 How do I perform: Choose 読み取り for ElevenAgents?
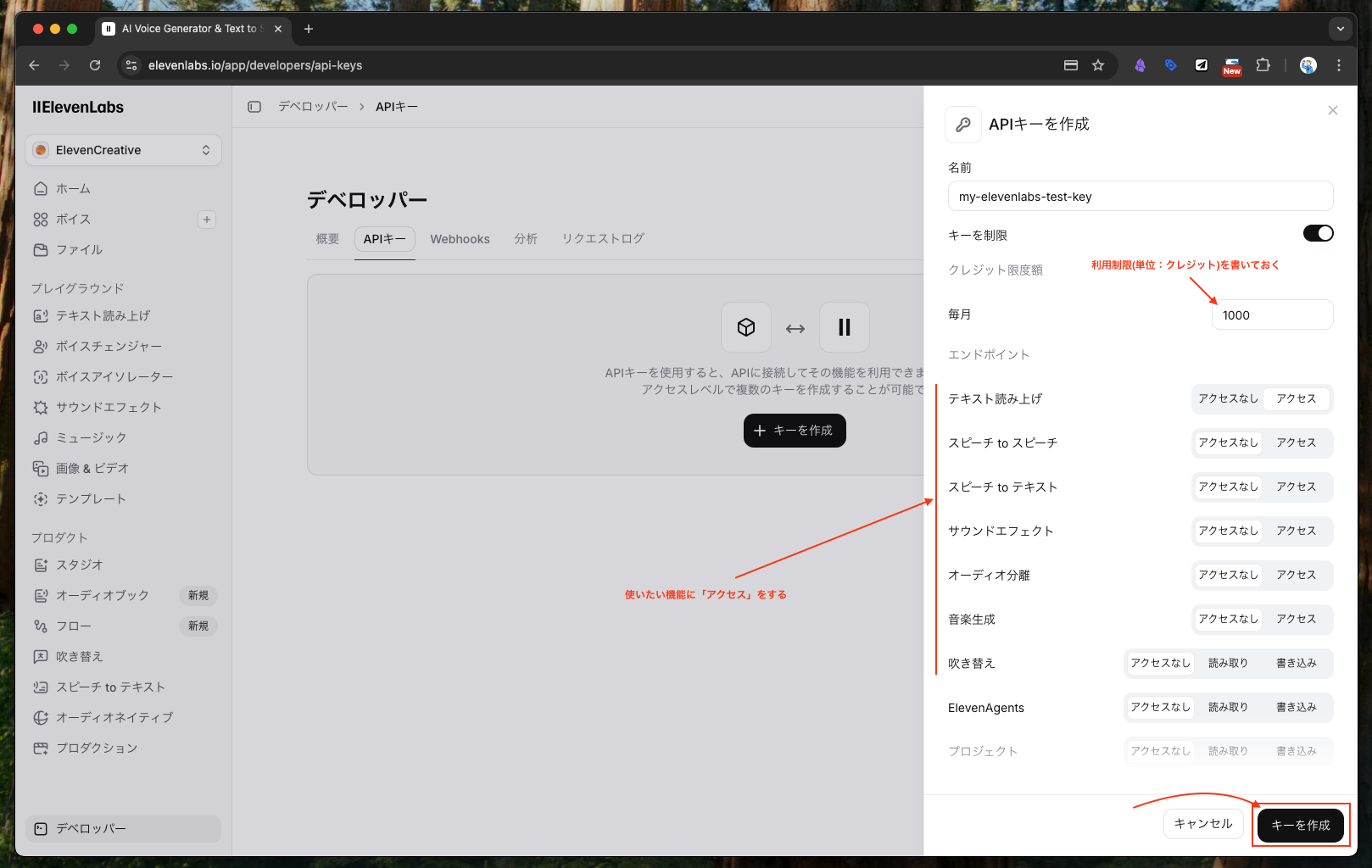point(1228,707)
